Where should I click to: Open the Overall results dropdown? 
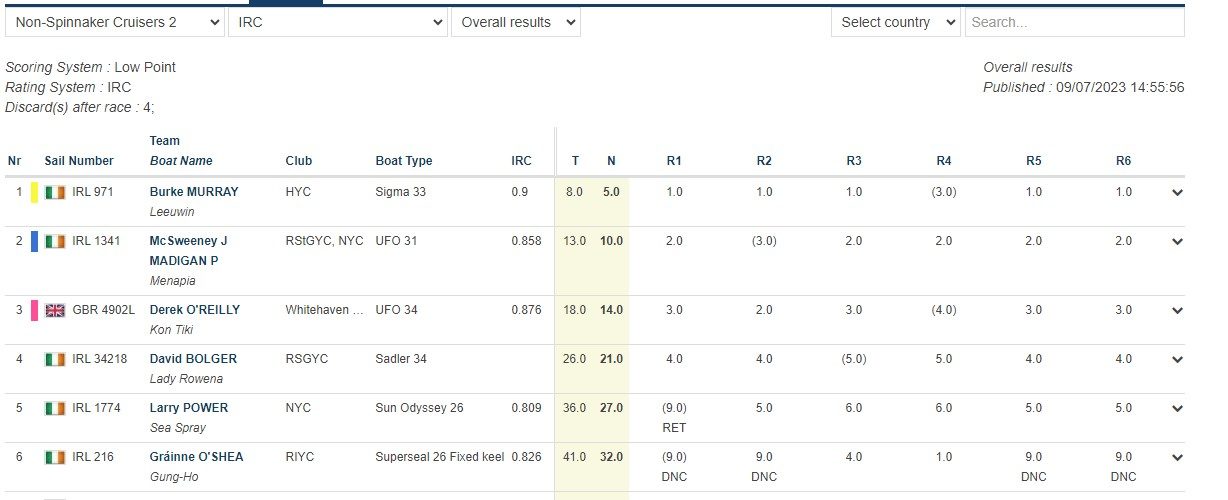tap(515, 22)
